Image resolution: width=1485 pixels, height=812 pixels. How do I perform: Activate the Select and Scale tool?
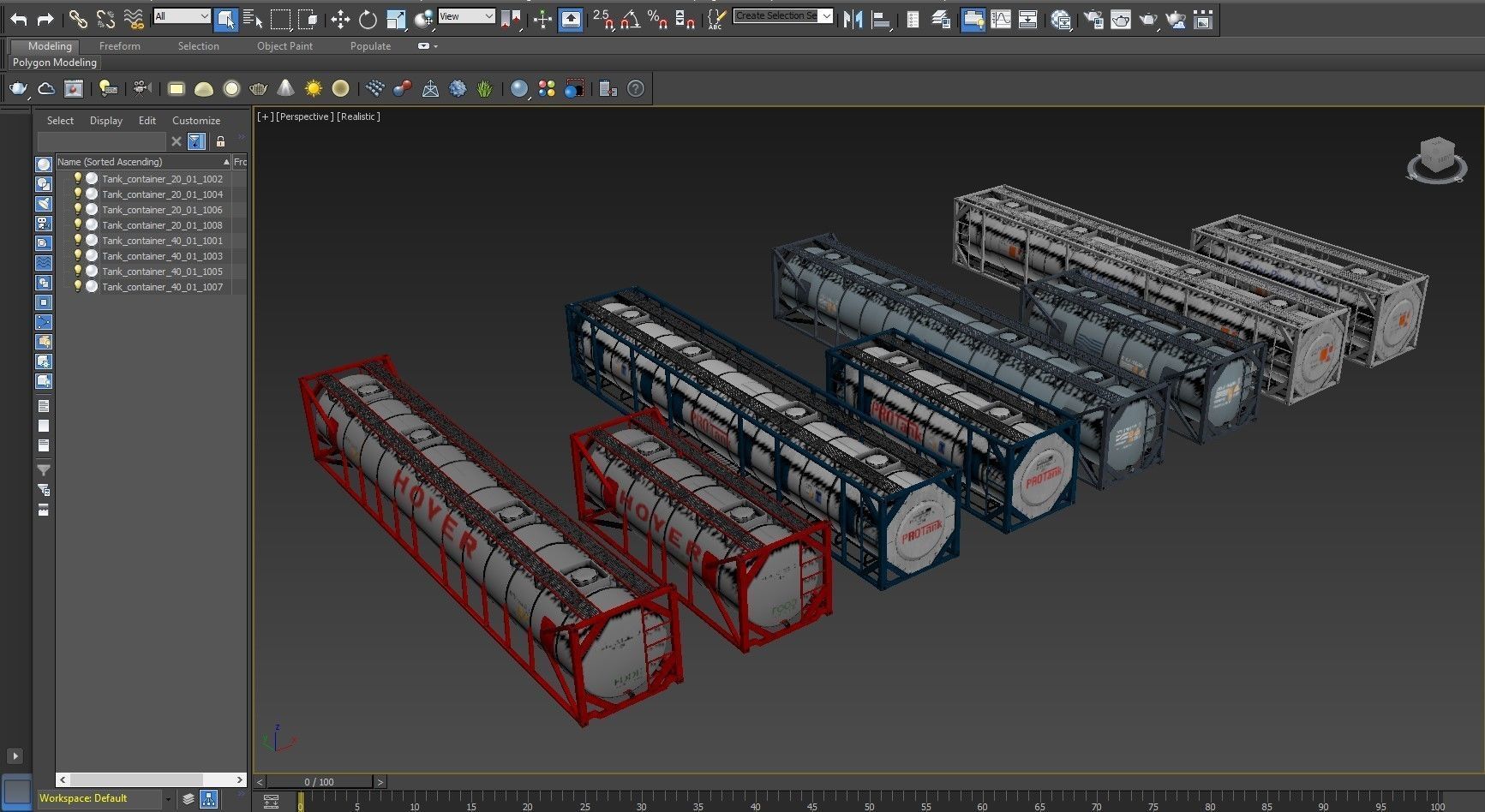[x=395, y=19]
